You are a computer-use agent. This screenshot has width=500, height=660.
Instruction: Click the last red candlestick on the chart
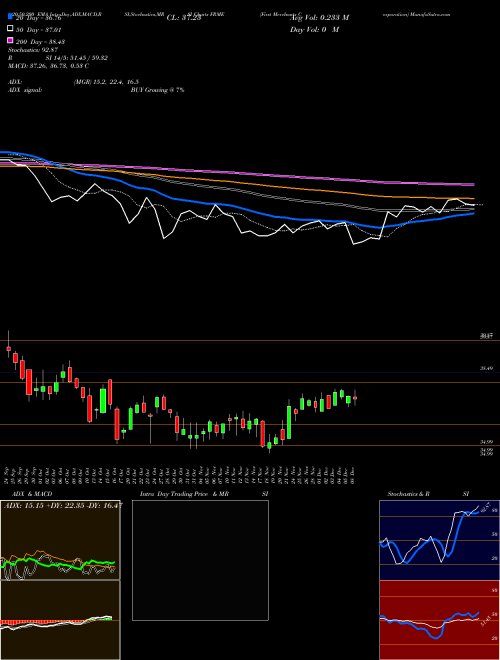tap(355, 398)
